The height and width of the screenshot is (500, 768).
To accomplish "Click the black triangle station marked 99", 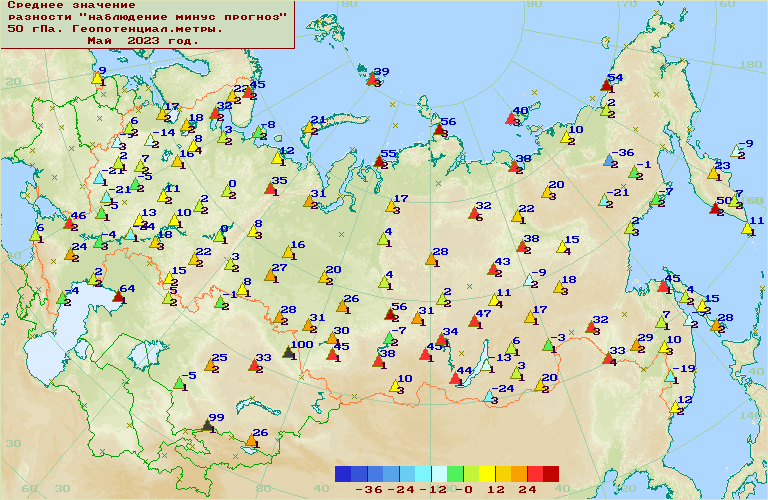I will point(209,425).
